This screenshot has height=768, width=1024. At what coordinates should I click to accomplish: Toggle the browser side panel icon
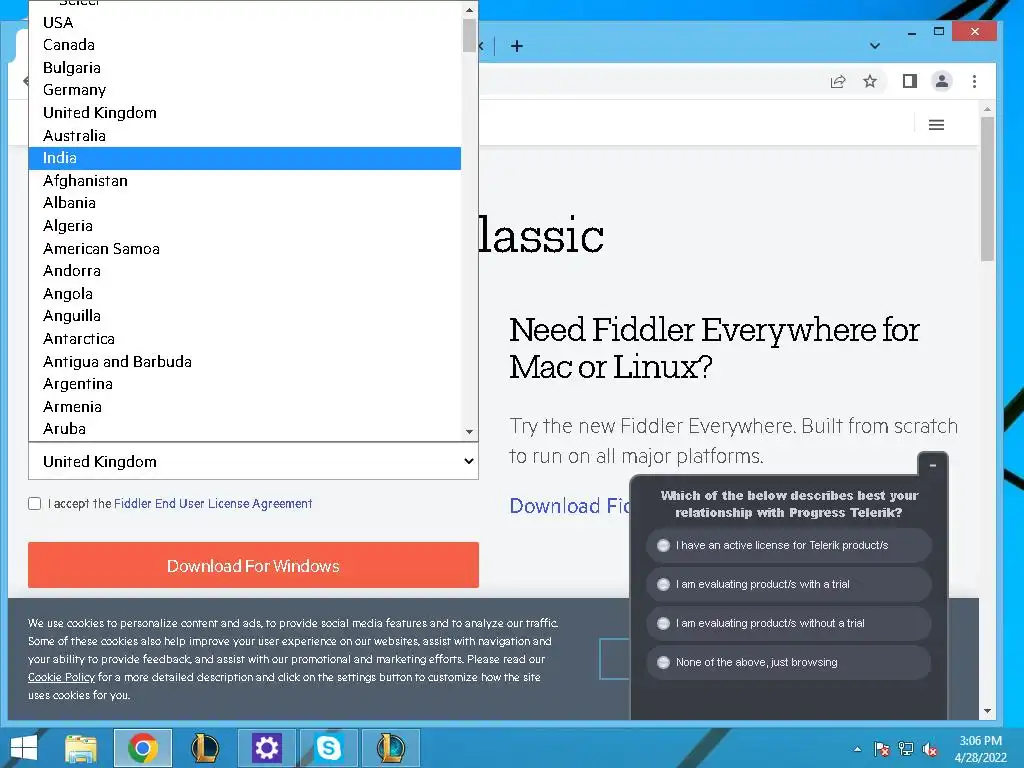click(910, 81)
